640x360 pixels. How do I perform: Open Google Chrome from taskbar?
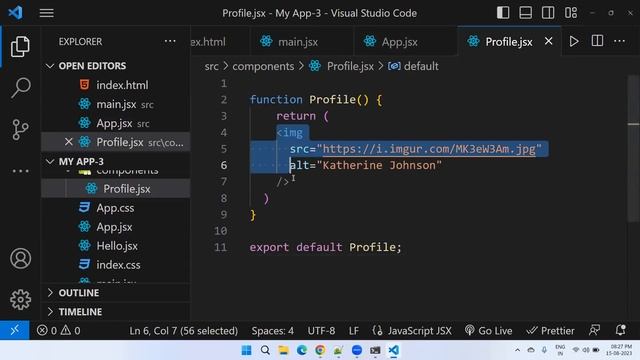(320, 350)
